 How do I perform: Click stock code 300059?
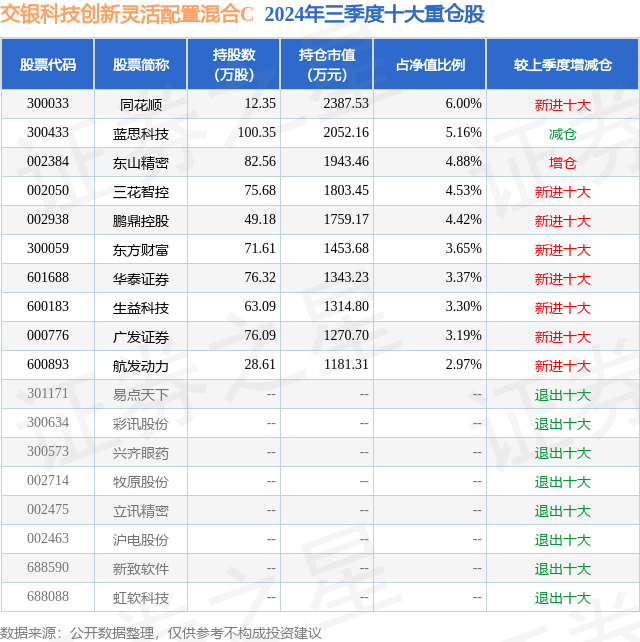click(x=48, y=249)
